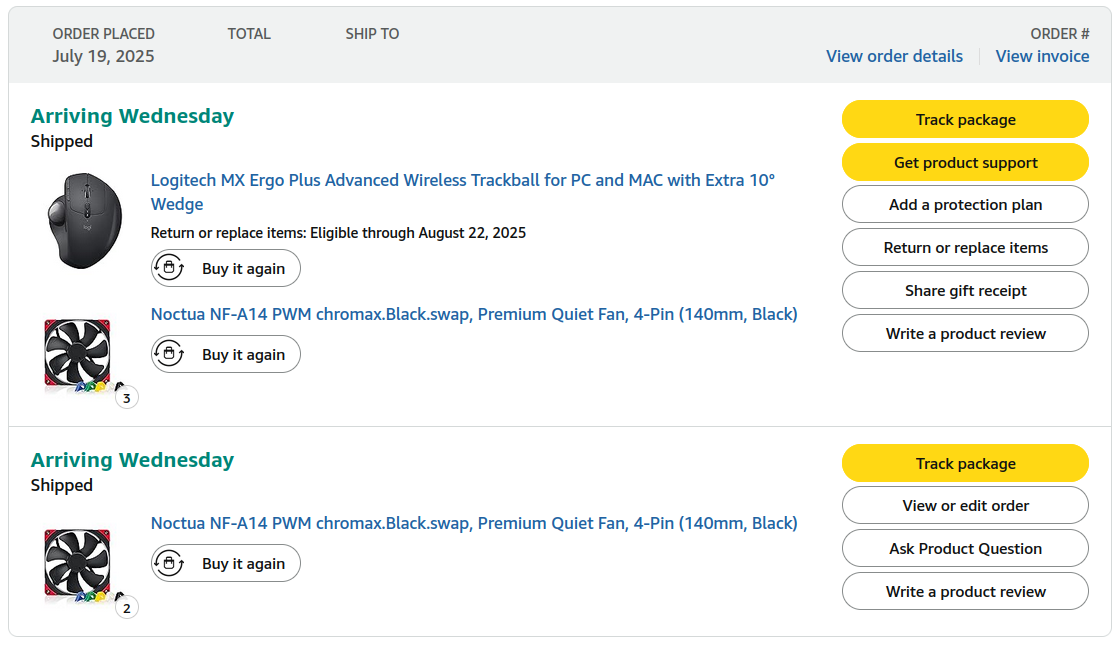The width and height of the screenshot is (1118, 645).
Task: Click Get product support button
Action: 965,162
